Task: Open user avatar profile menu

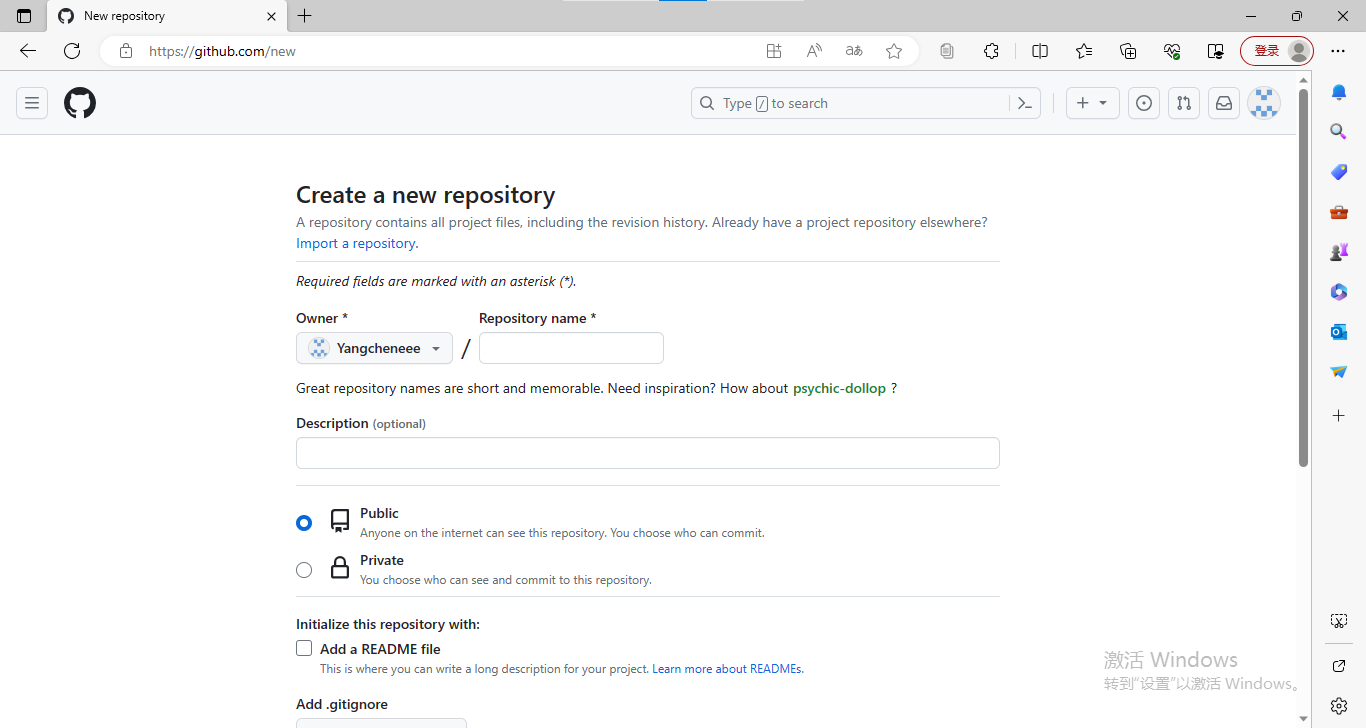Action: click(1264, 103)
